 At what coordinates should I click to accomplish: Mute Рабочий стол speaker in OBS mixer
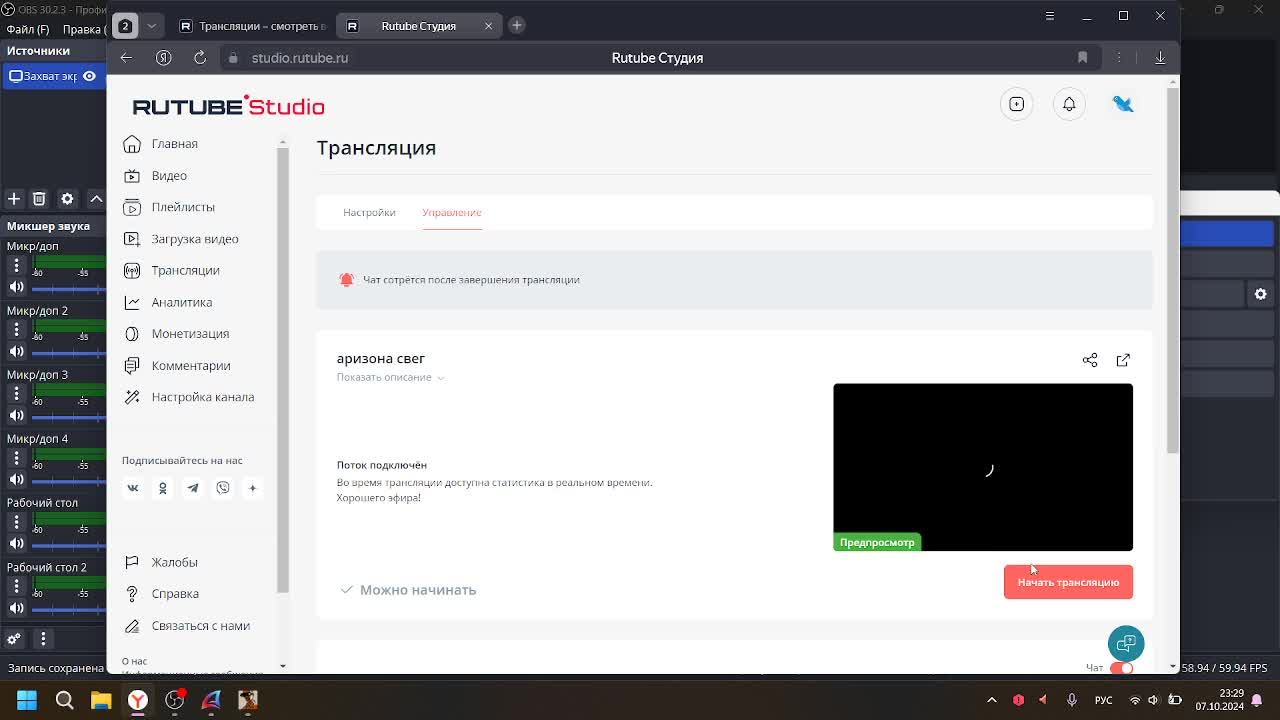click(x=16, y=543)
